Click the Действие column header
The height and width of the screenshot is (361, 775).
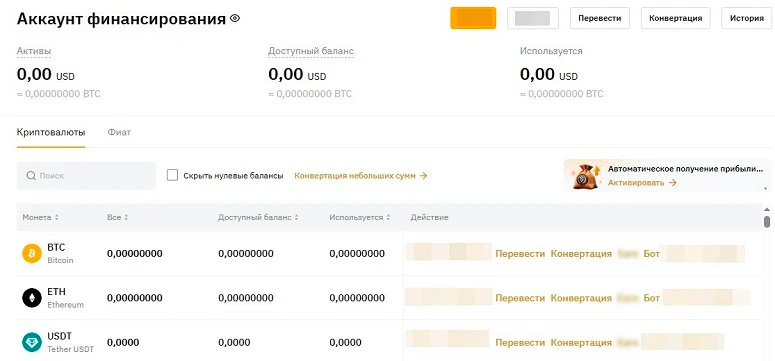pos(430,218)
